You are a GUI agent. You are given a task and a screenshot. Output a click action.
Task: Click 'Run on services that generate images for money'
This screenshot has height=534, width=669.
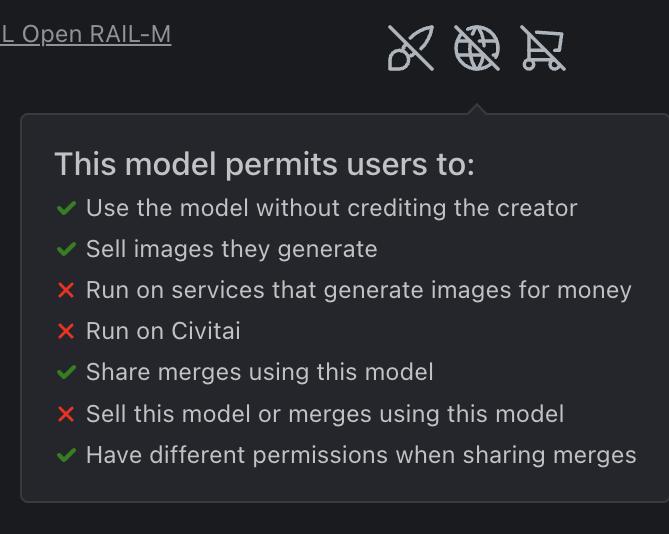(x=359, y=290)
